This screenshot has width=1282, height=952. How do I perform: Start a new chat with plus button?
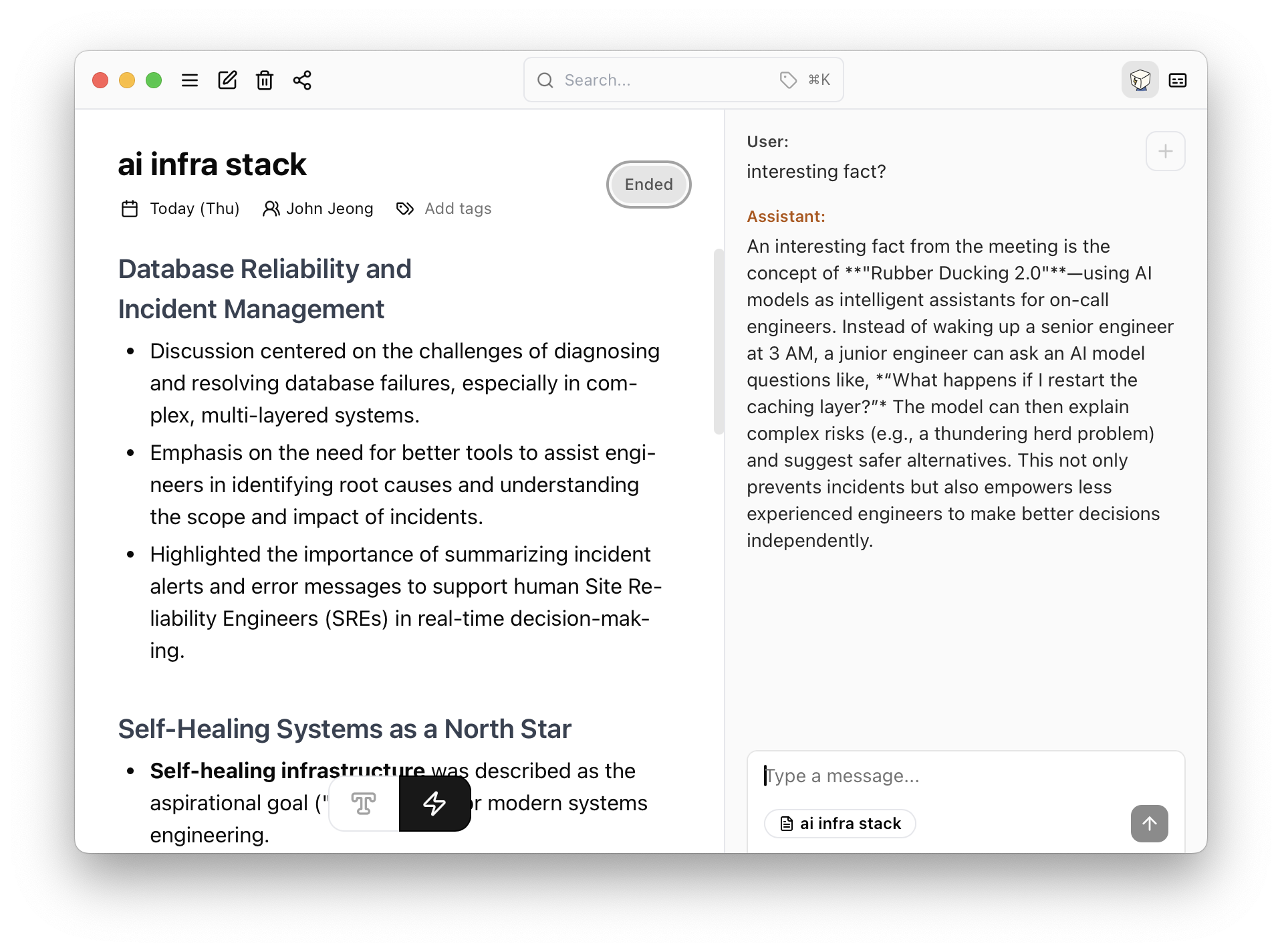[1165, 151]
